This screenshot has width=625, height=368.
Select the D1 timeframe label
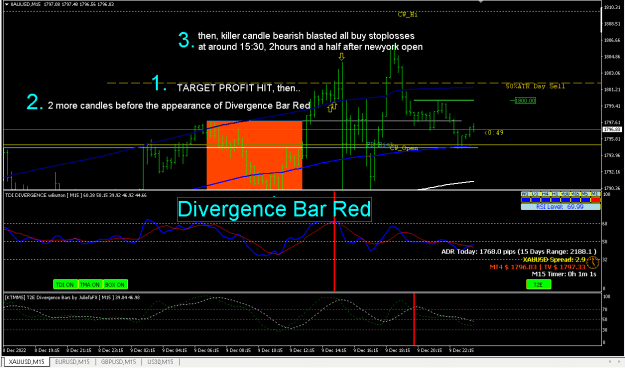tap(536, 194)
